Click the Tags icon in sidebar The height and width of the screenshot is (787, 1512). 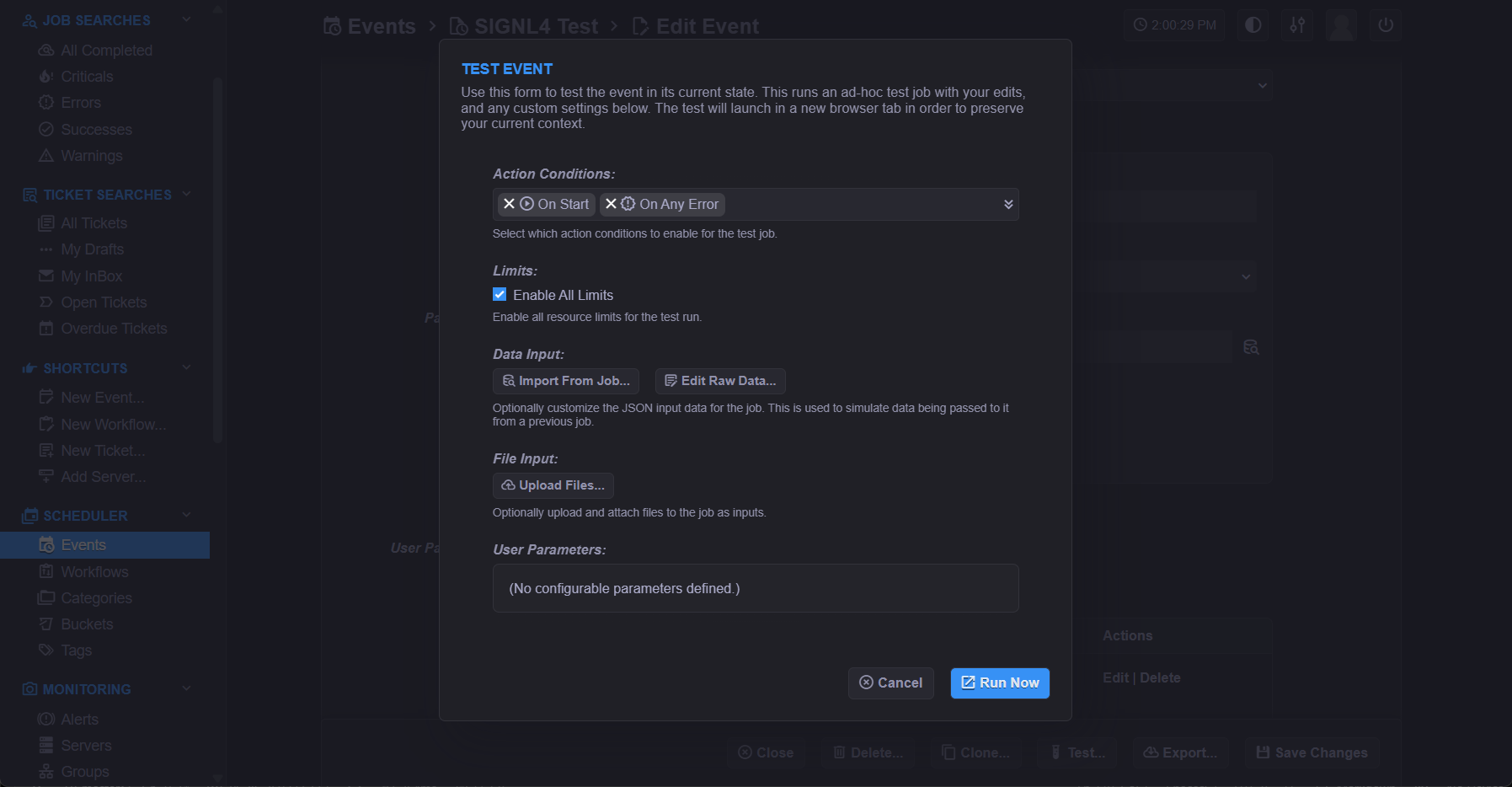point(46,650)
